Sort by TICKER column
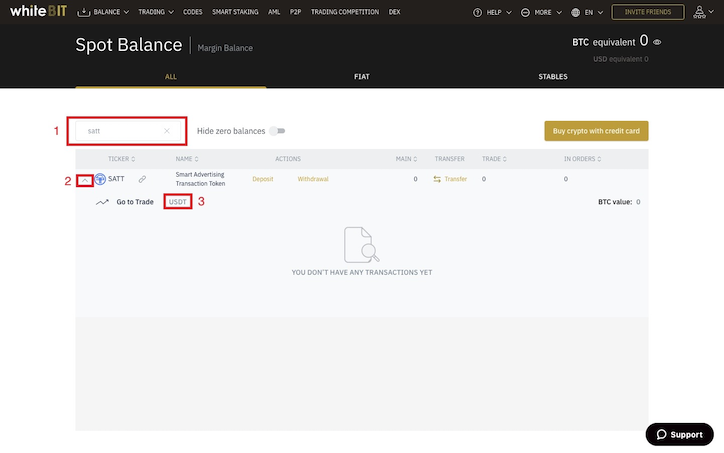The width and height of the screenshot is (724, 453). pyautogui.click(x=121, y=159)
